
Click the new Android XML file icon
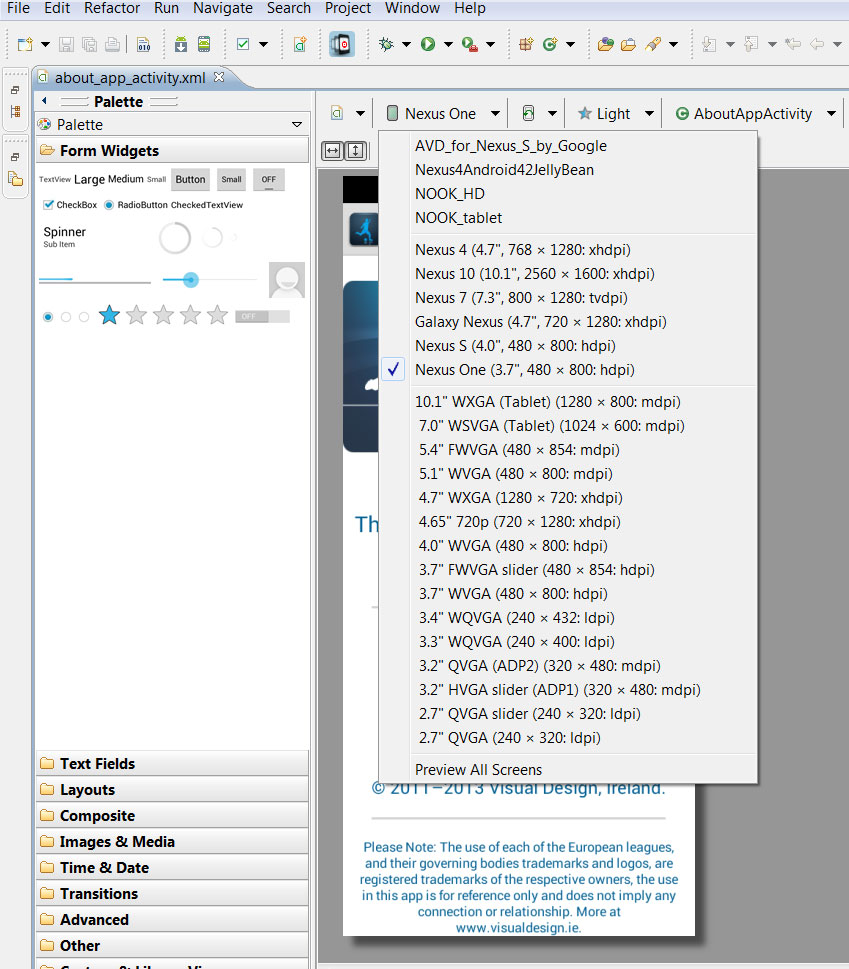click(x=300, y=44)
